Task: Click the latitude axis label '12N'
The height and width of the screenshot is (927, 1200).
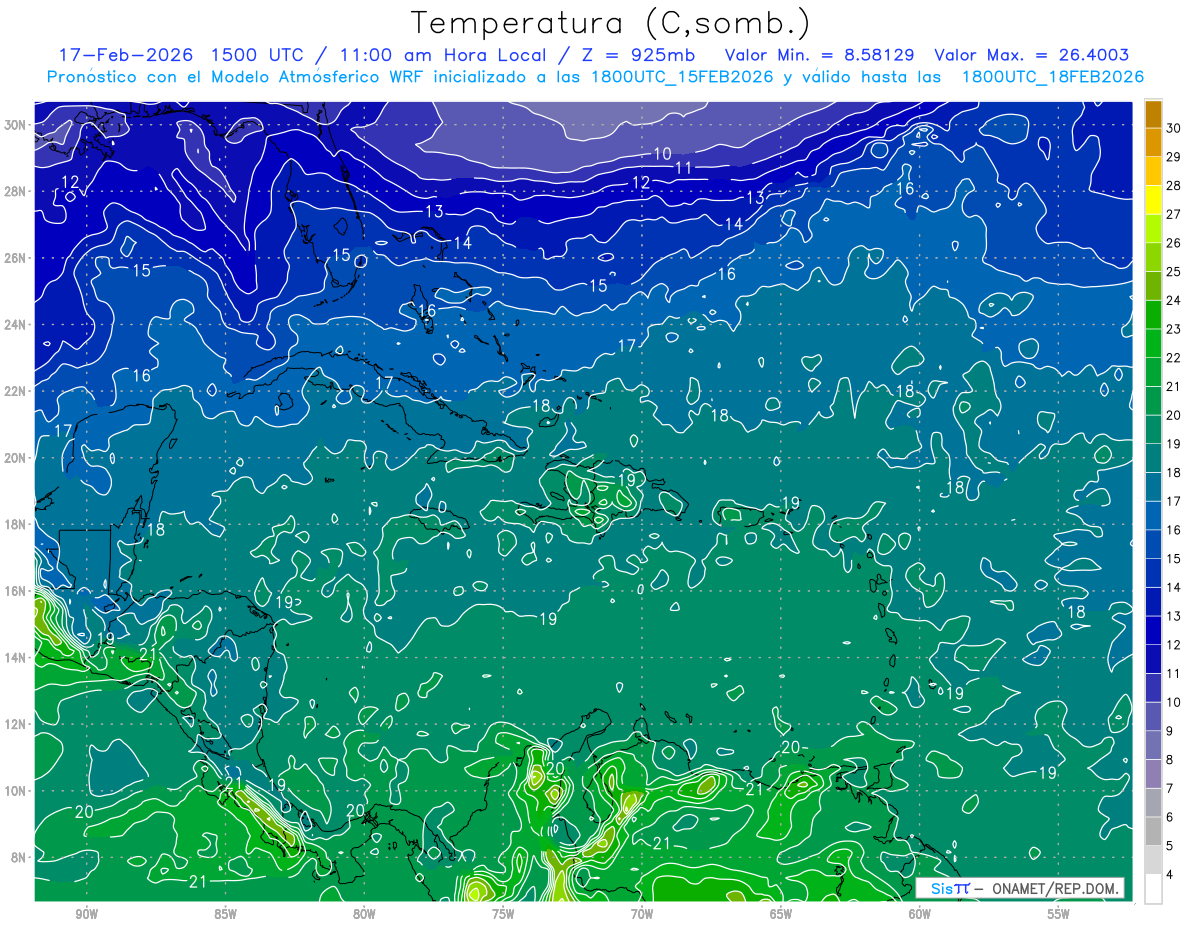Action: tap(15, 724)
